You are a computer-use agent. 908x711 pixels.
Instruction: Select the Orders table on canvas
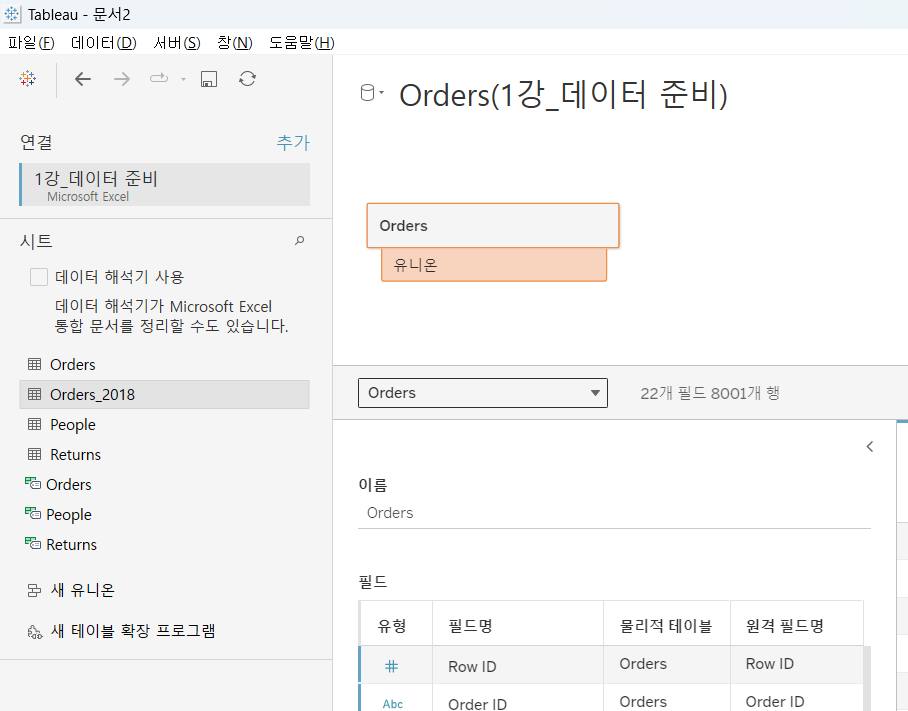tap(493, 226)
